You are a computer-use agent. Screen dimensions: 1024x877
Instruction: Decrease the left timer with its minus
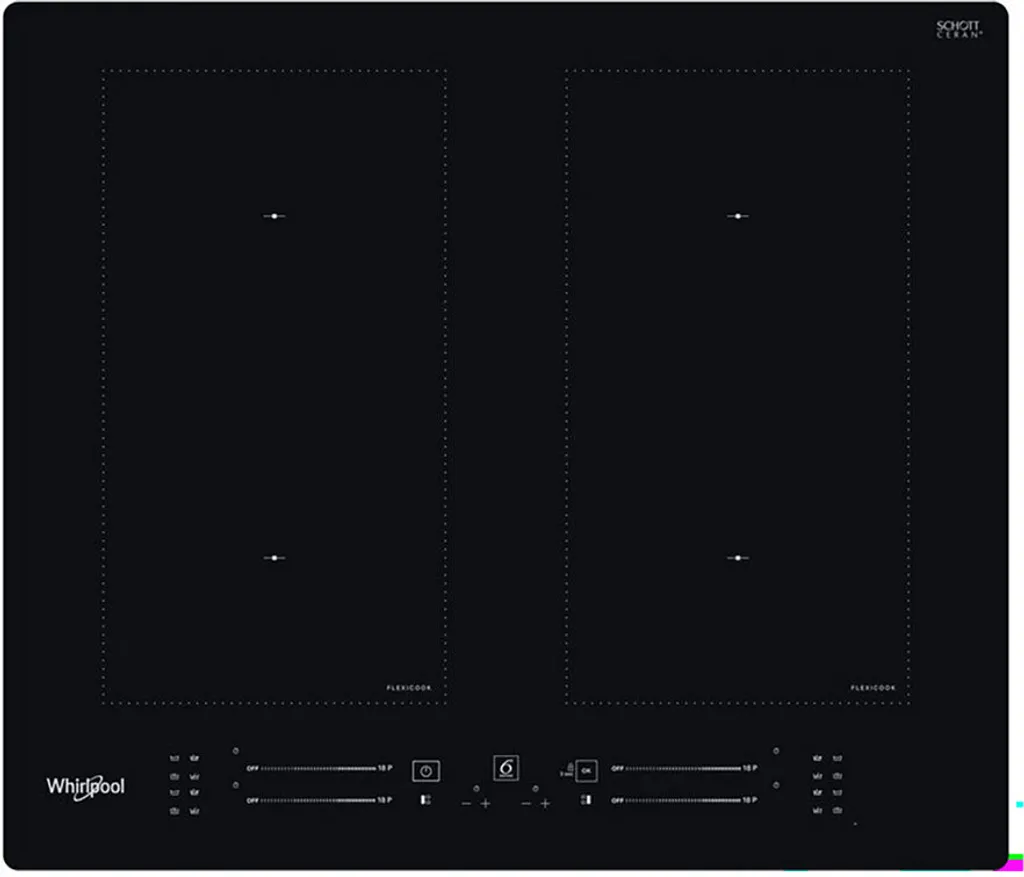click(x=466, y=804)
